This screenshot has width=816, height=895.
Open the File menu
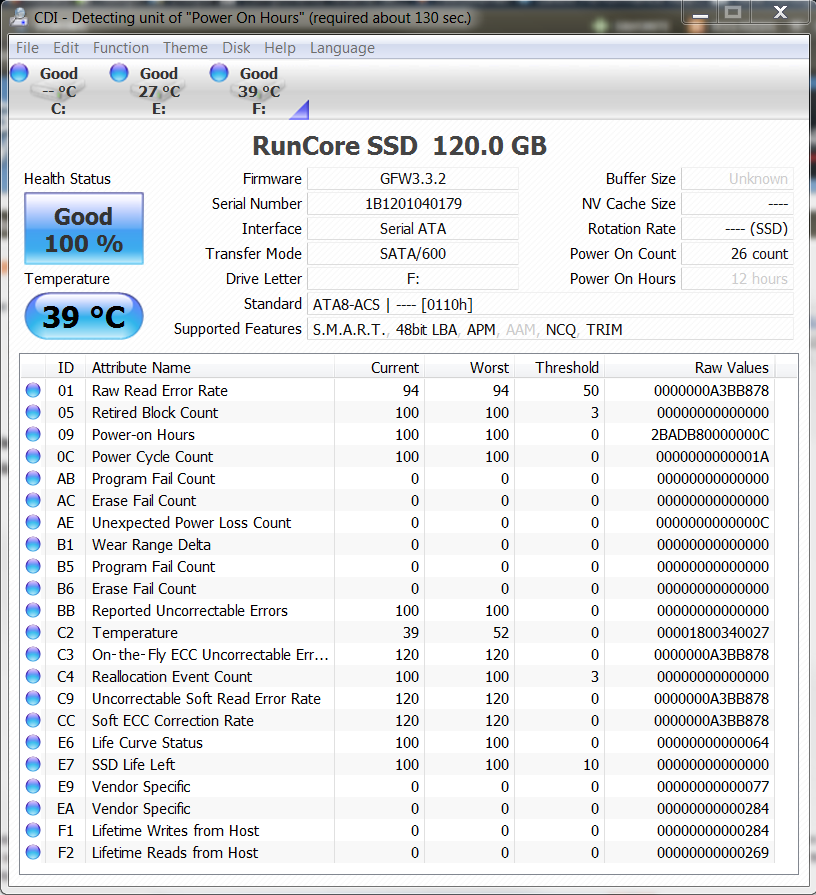click(x=28, y=48)
